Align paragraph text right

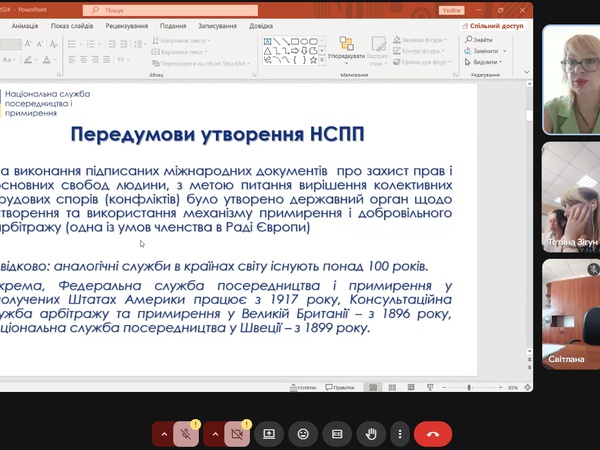(95, 59)
